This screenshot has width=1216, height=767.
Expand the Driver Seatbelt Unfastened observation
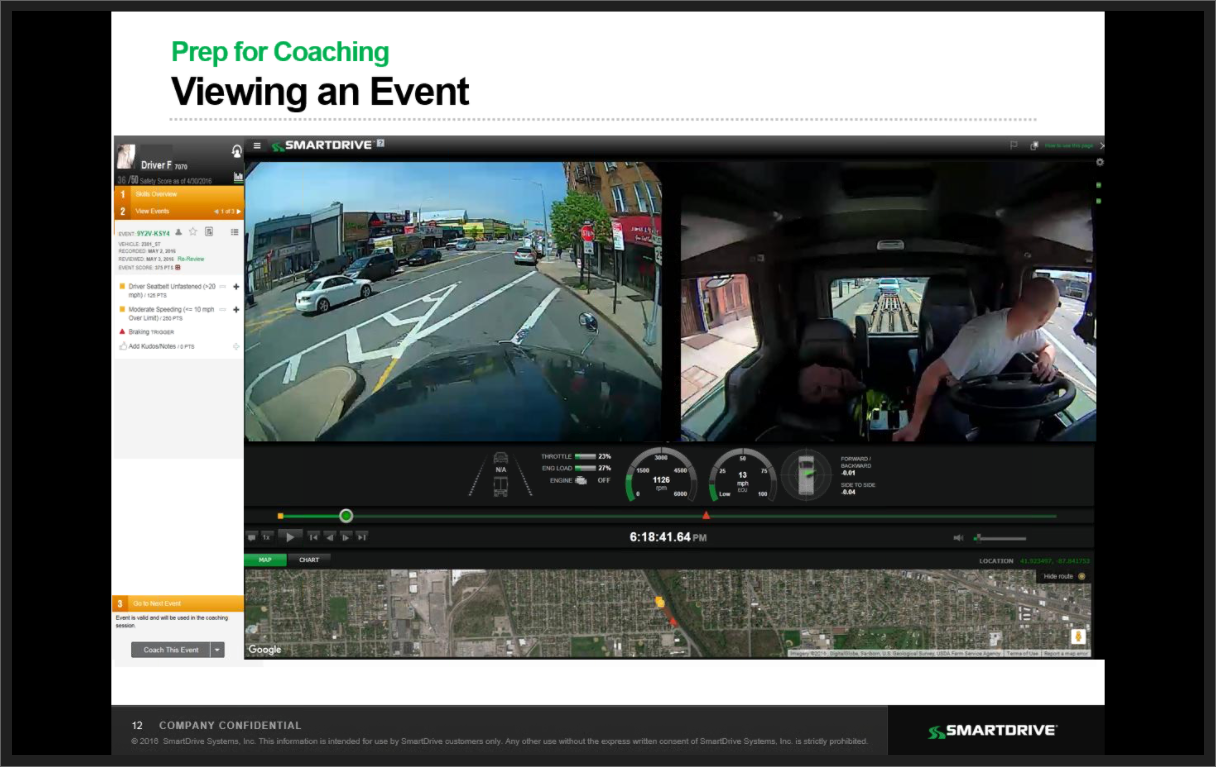[x=236, y=286]
